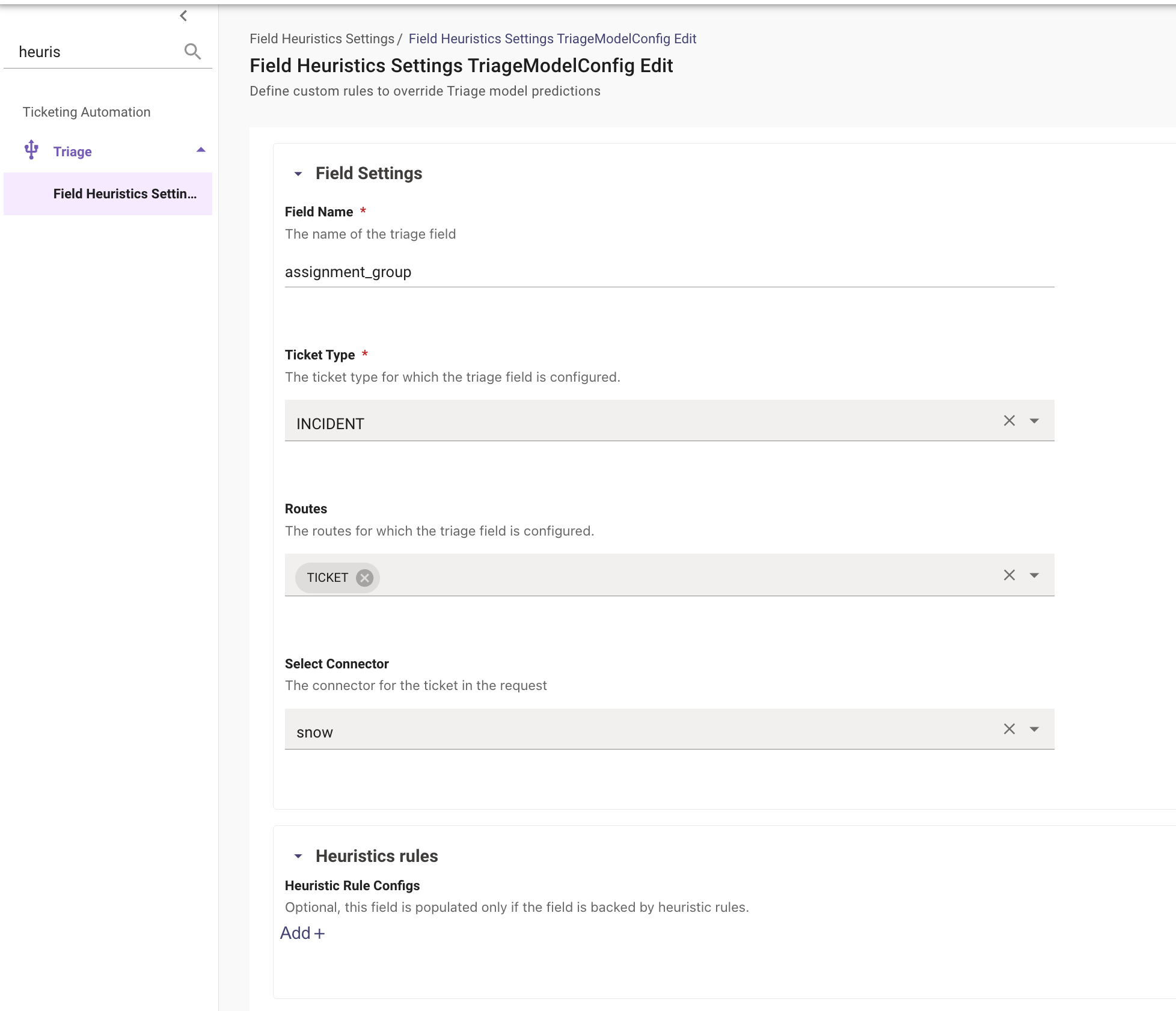Screen dimensions: 1176x1011
Task: Click Add + to add heuristic rule
Action: (302, 933)
